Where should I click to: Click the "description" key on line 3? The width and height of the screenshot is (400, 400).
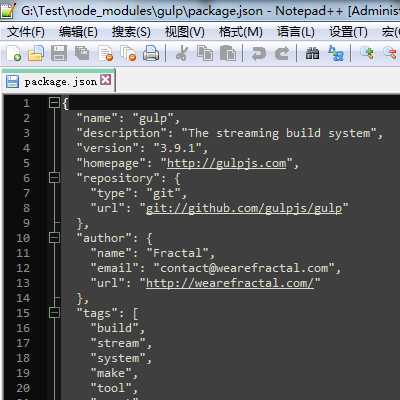tap(122, 133)
